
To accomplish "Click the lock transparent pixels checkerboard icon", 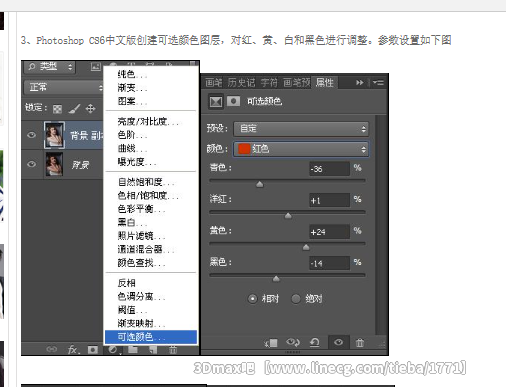I will point(57,109).
